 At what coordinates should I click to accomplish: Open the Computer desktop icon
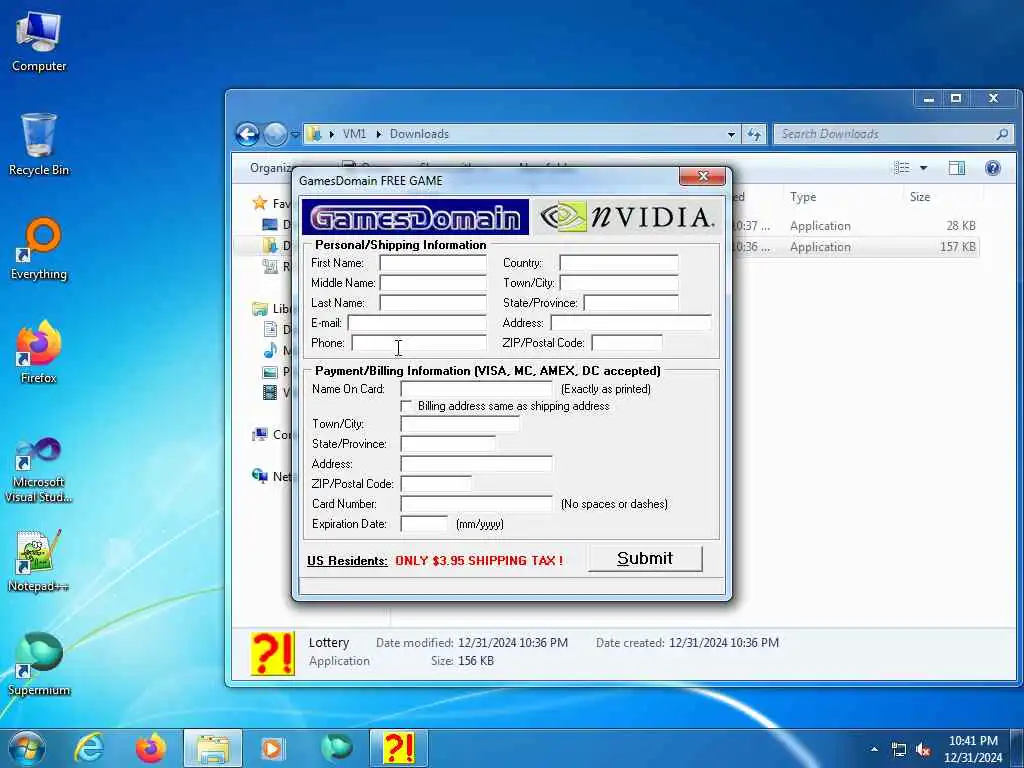click(x=39, y=42)
